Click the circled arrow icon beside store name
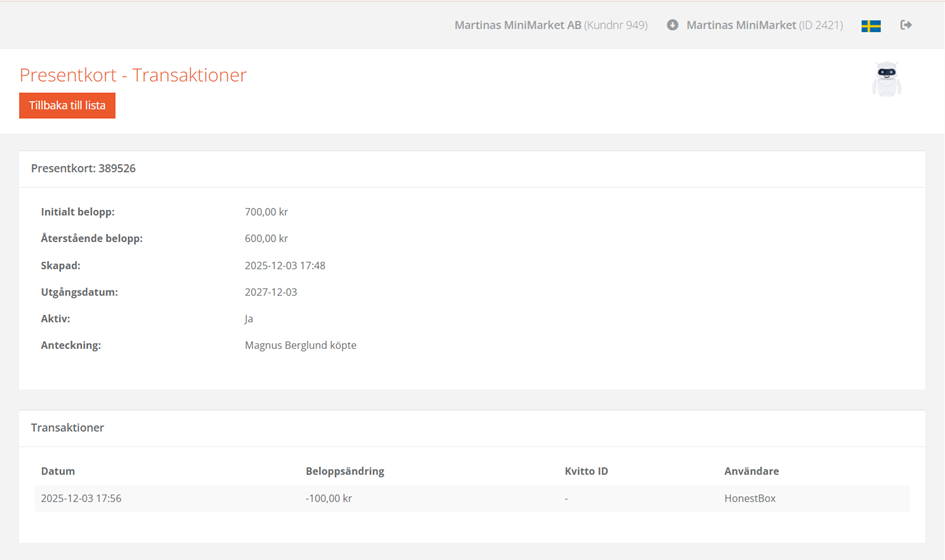Screen dimensions: 945x560 coord(673,25)
